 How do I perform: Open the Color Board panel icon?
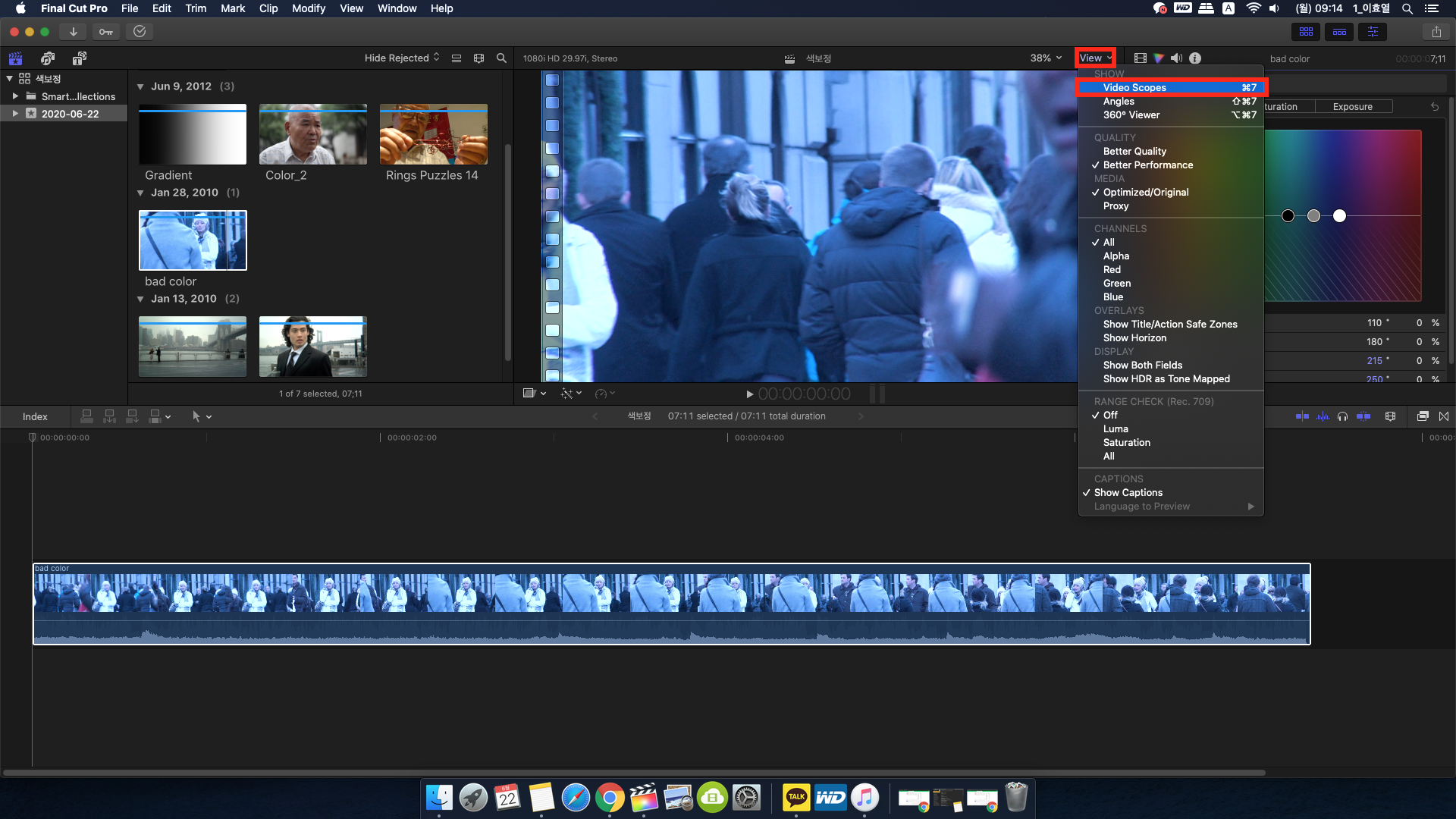pyautogui.click(x=1159, y=58)
